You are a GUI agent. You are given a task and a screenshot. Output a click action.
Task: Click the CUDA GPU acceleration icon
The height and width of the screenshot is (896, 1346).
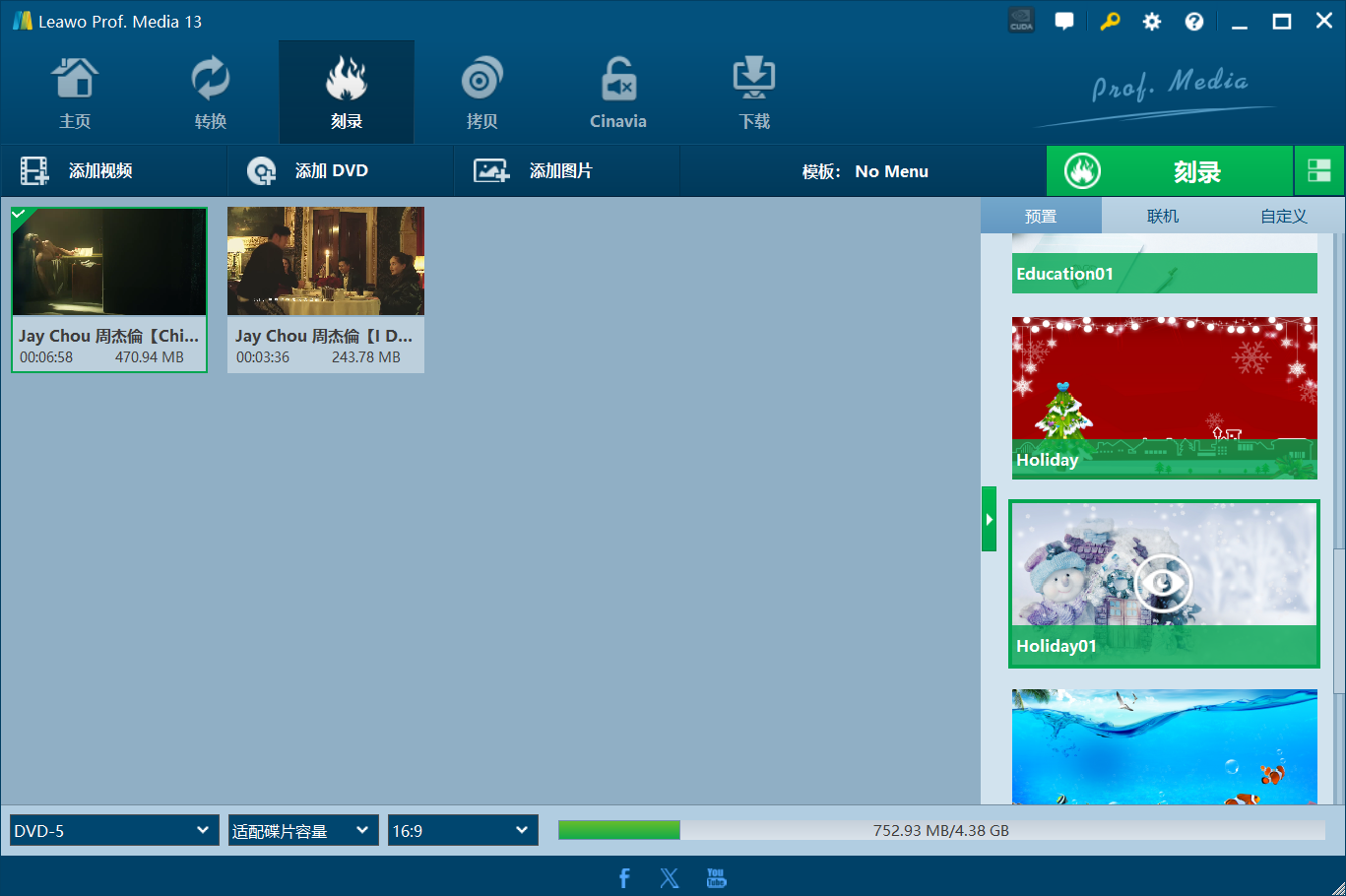click(1022, 21)
